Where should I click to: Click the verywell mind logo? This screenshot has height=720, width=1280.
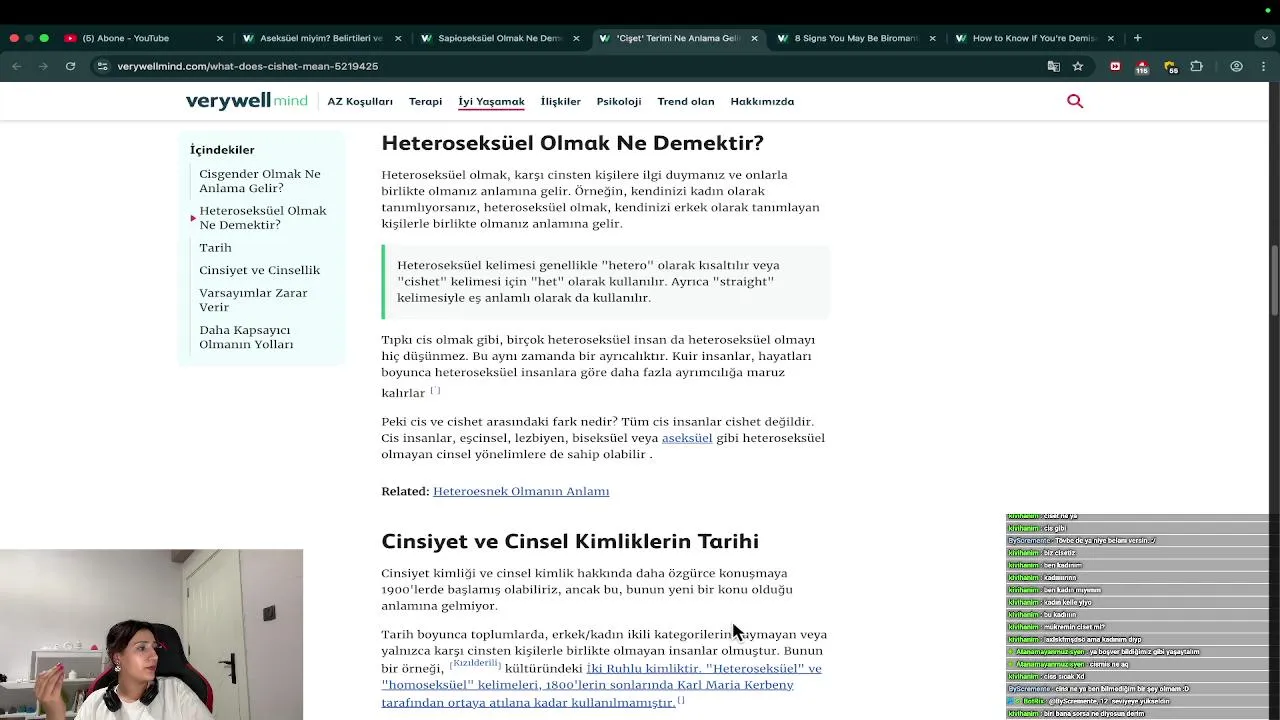[247, 101]
